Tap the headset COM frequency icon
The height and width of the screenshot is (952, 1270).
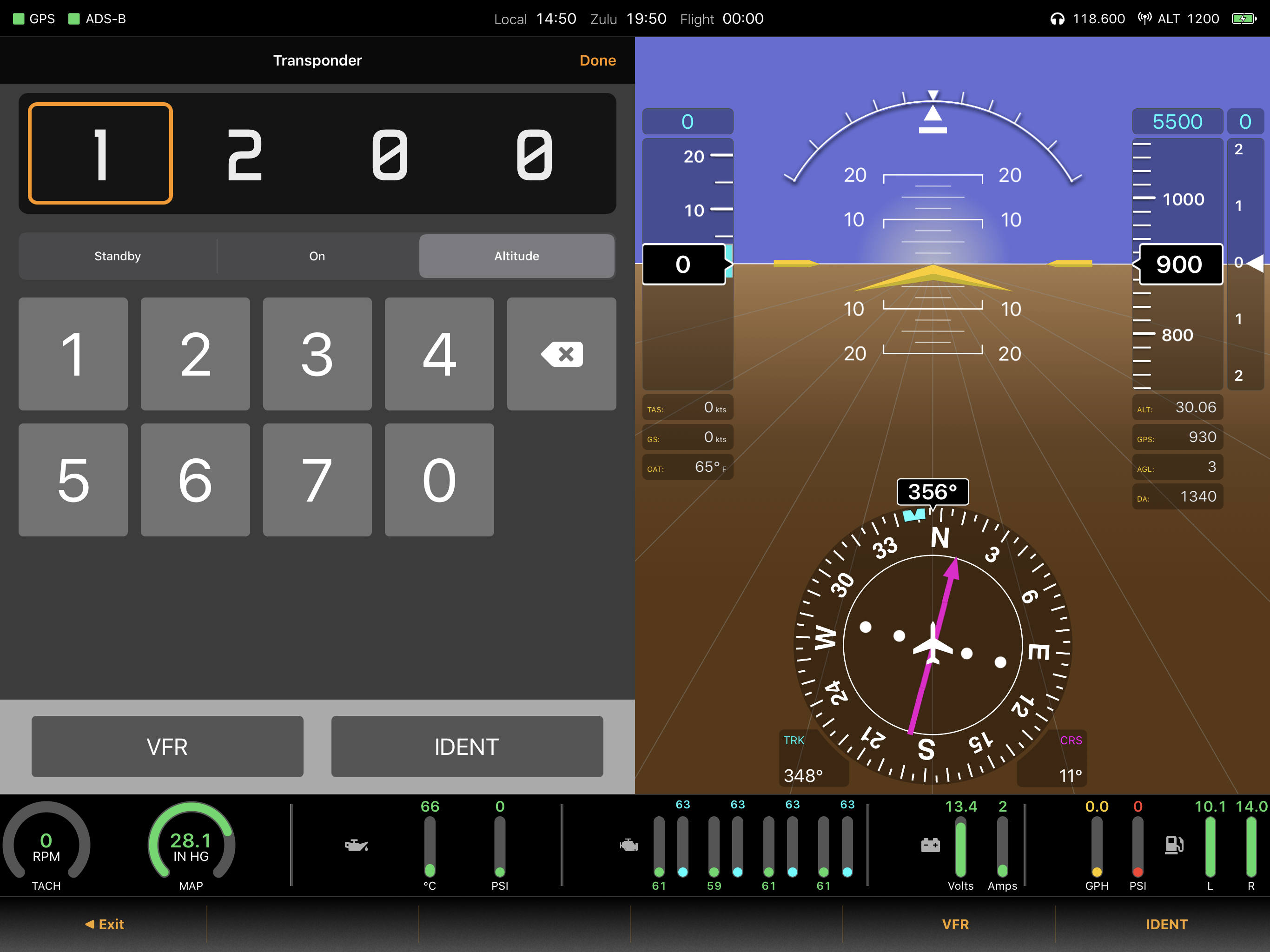click(x=1057, y=19)
